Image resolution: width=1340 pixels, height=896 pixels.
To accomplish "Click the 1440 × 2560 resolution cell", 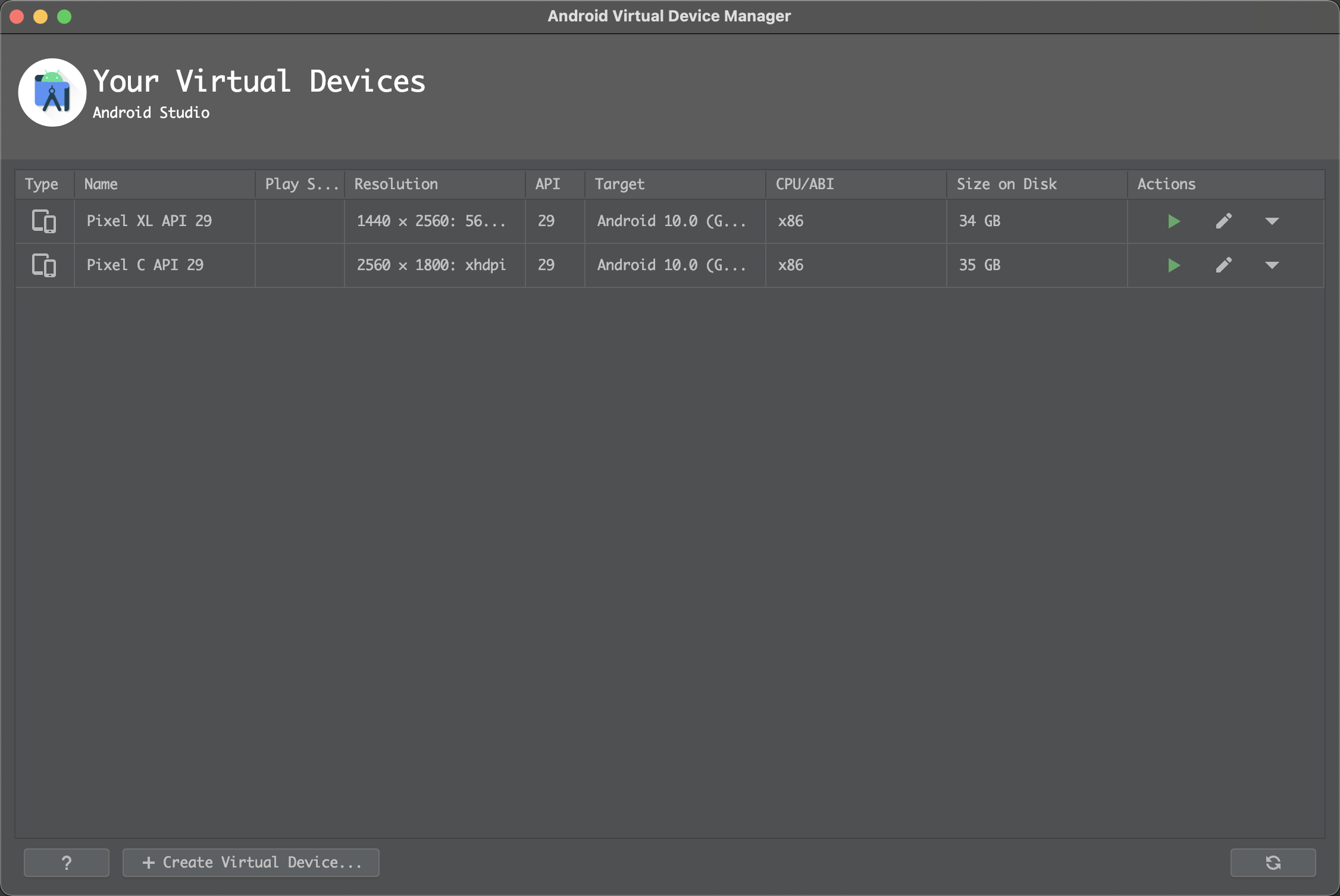I will pos(435,221).
